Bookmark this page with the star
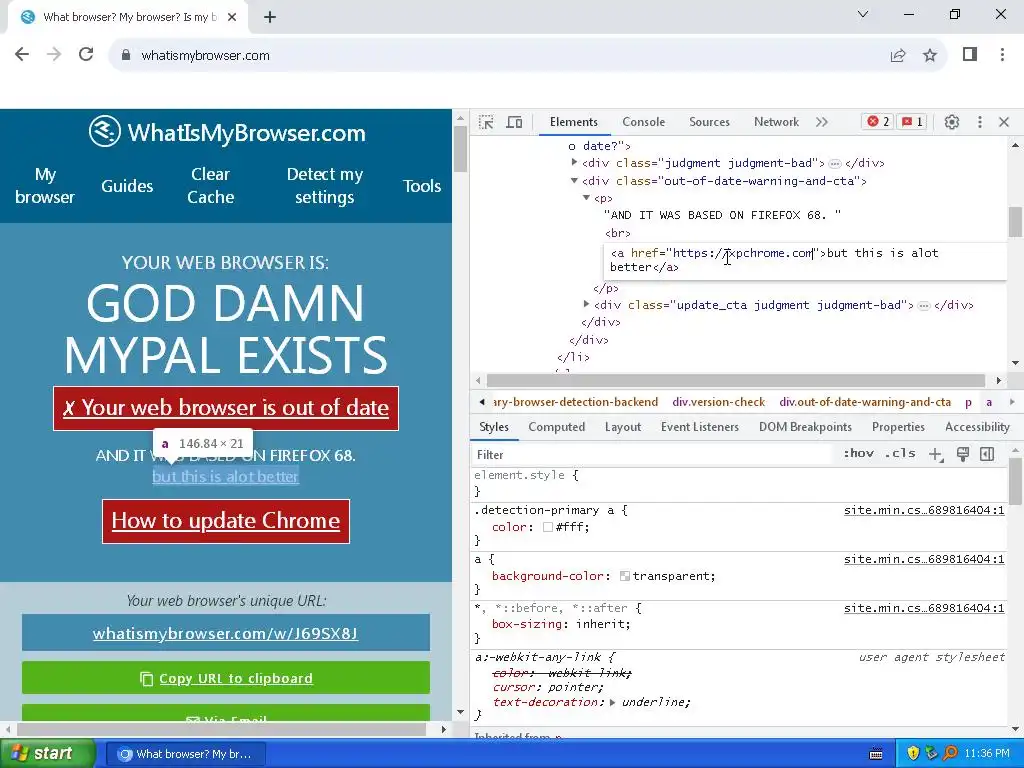The width and height of the screenshot is (1024, 768). tap(930, 56)
